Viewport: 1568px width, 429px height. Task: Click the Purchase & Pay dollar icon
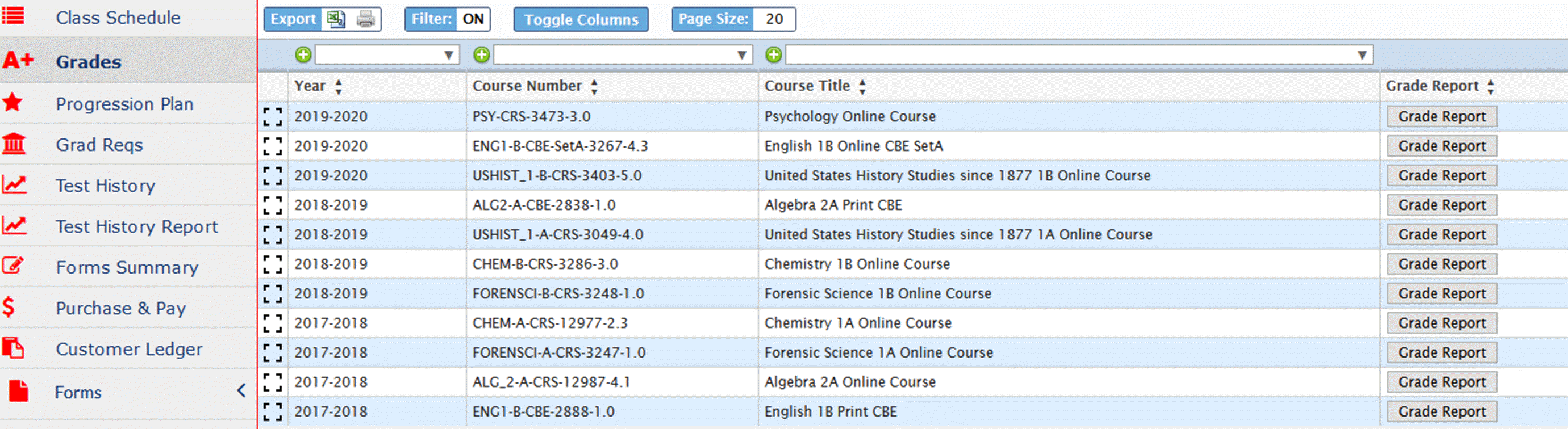(x=9, y=307)
